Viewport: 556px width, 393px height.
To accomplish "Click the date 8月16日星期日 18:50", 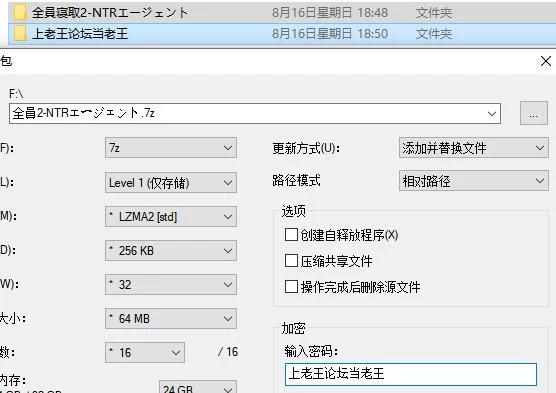I will coord(330,34).
